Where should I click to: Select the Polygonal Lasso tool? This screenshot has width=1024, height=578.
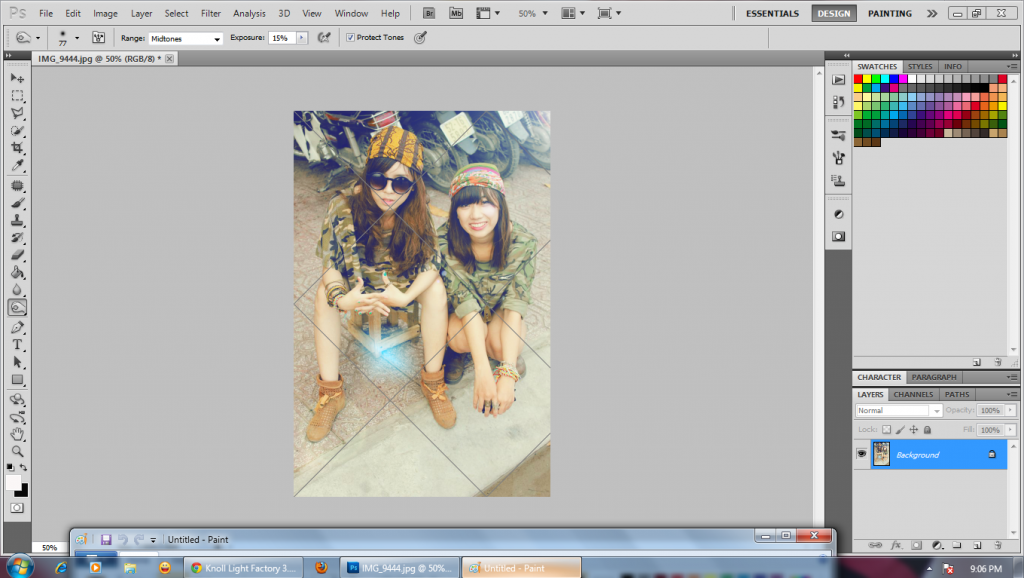tap(17, 113)
